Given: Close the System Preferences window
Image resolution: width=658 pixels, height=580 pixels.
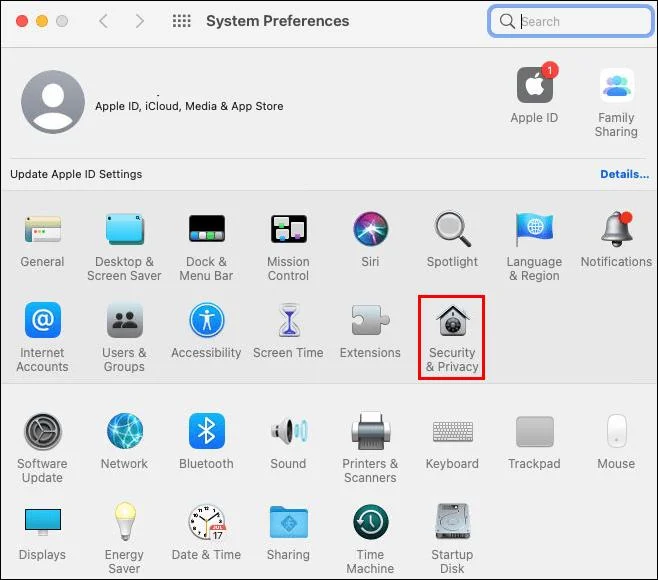Looking at the screenshot, I should click(22, 21).
